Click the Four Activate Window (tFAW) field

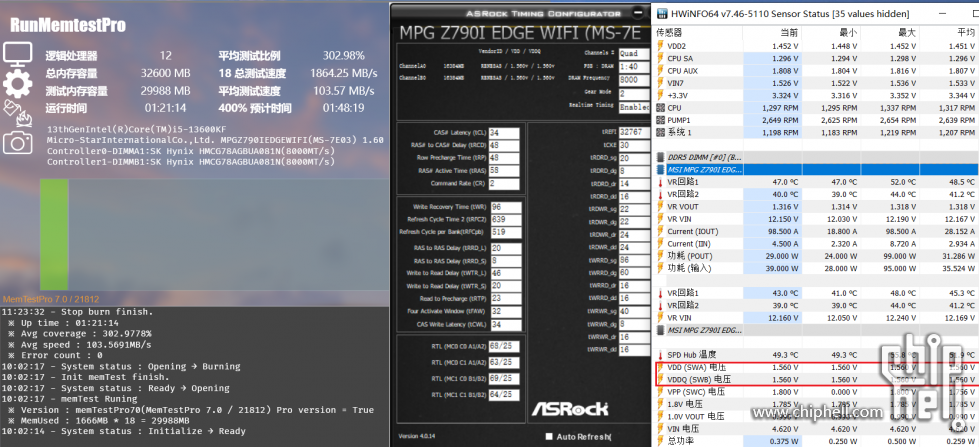(506, 312)
